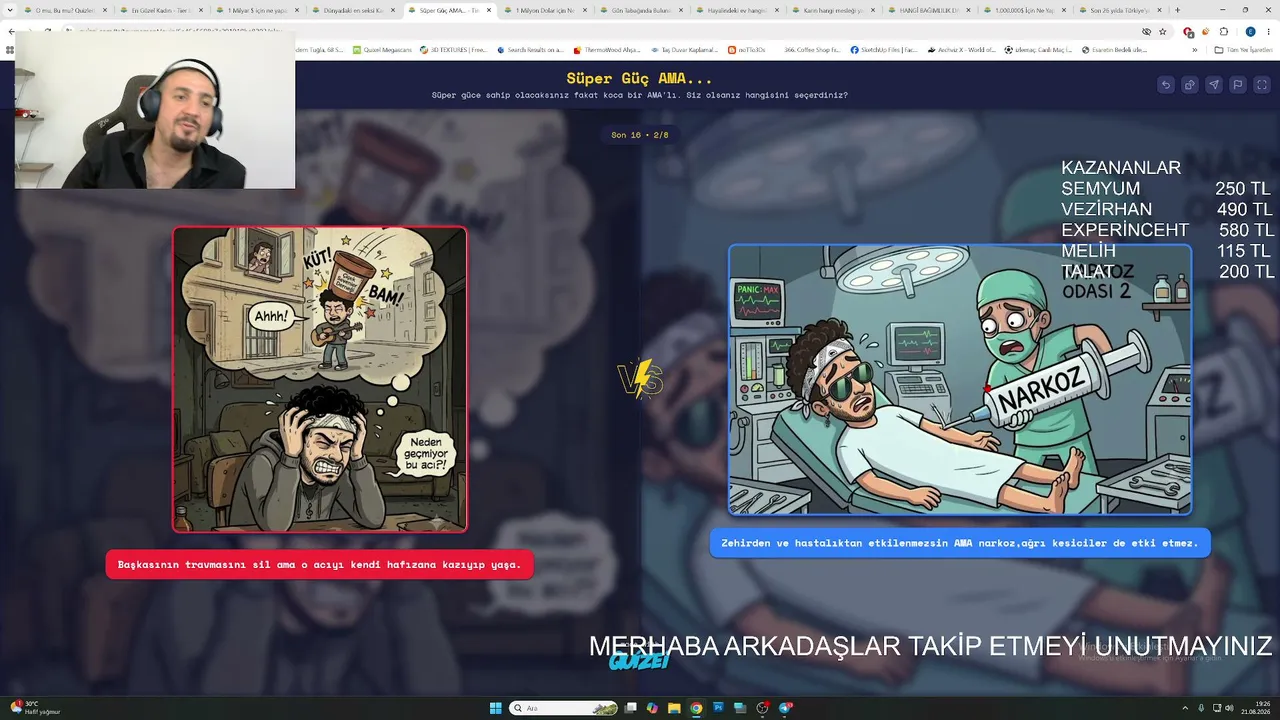The width and height of the screenshot is (1280, 720).
Task: Open the ThermoWood Ahşap bookmark
Action: (607, 50)
